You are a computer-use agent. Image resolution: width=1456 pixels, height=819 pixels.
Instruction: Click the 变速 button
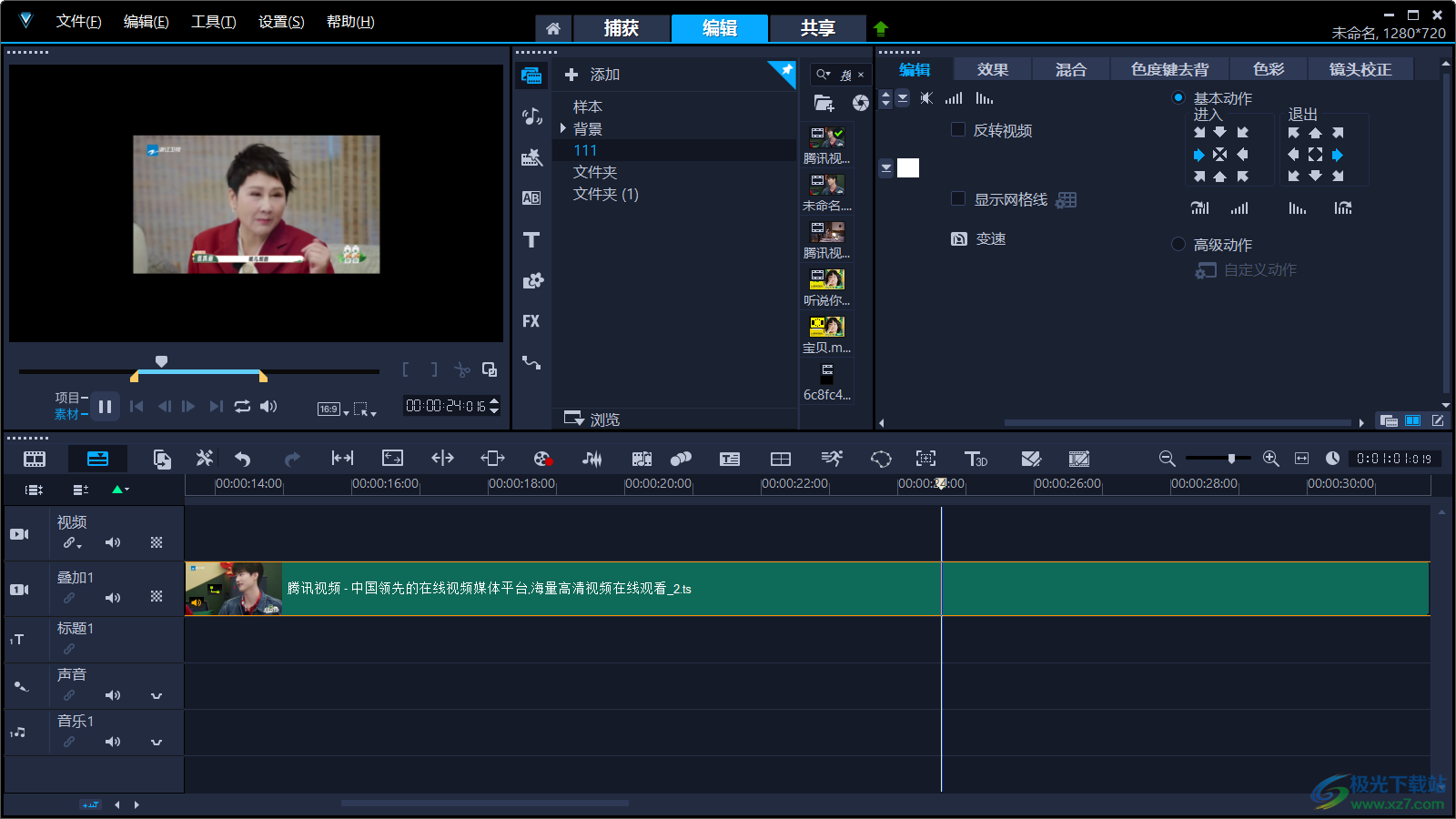click(x=978, y=238)
